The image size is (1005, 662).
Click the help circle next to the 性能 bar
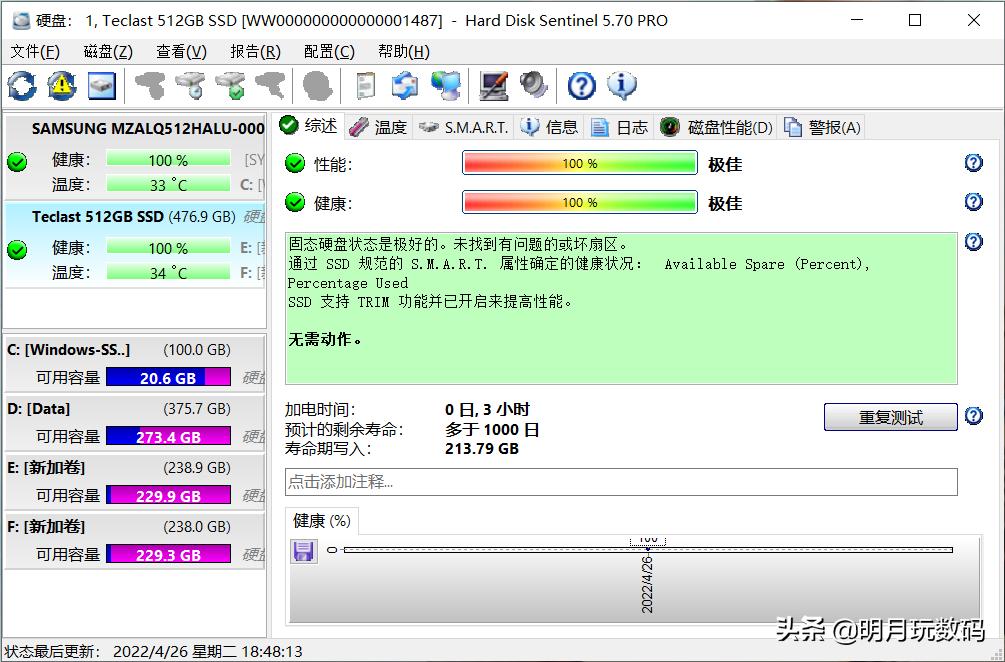point(973,162)
